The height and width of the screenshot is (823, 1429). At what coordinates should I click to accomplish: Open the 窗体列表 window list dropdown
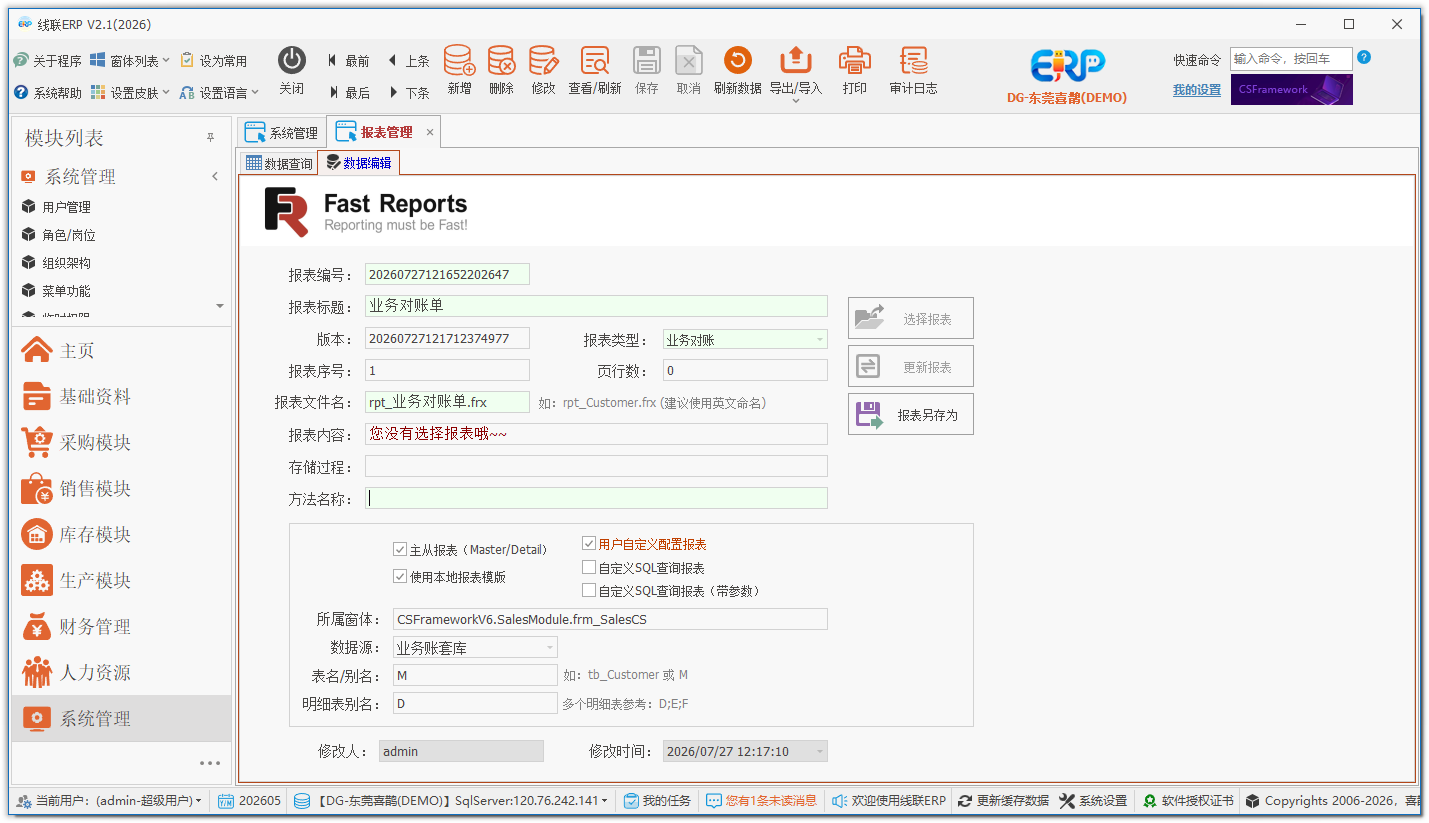coord(130,61)
